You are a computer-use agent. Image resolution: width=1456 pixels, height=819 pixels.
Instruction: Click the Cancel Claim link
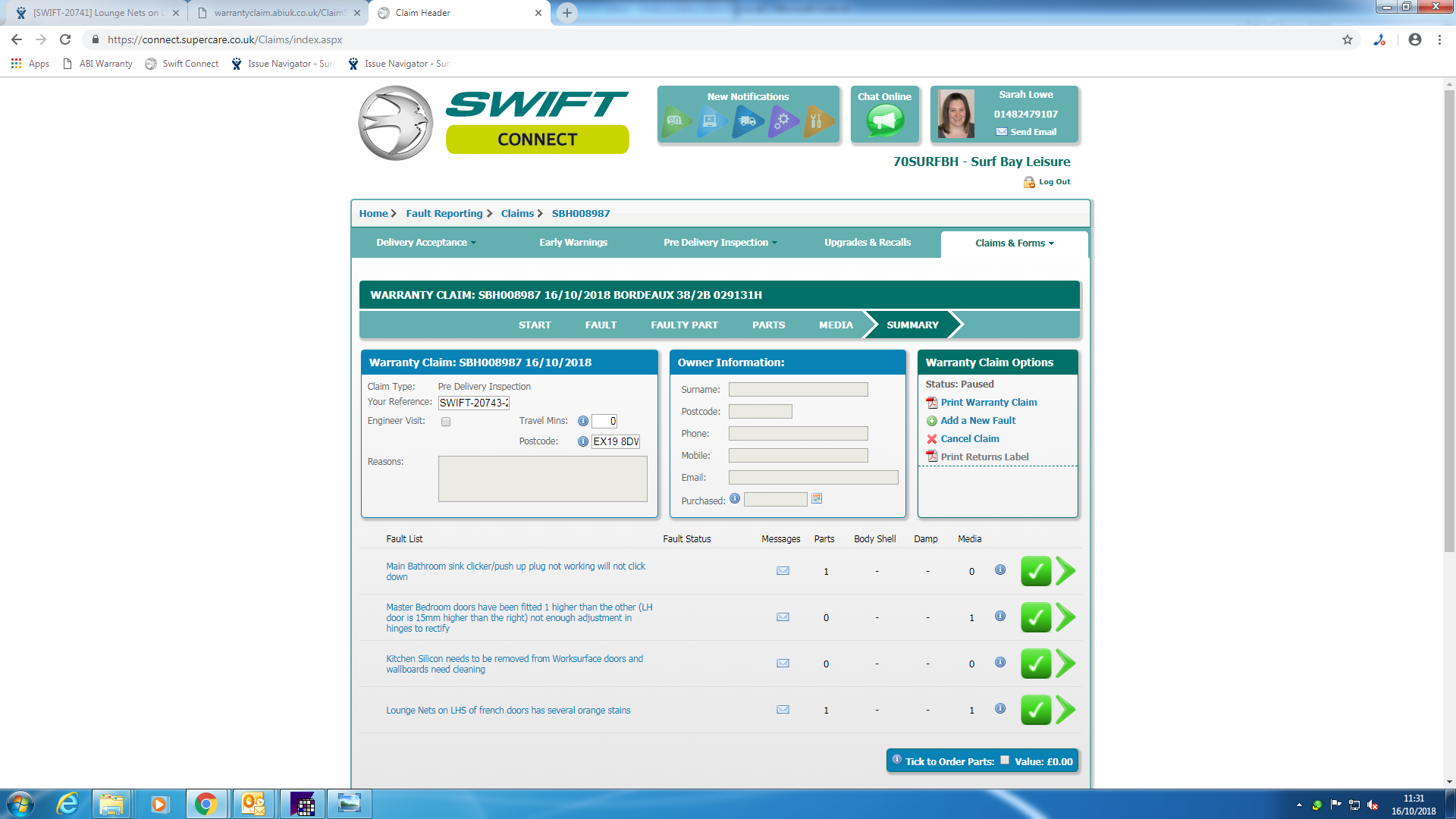969,439
